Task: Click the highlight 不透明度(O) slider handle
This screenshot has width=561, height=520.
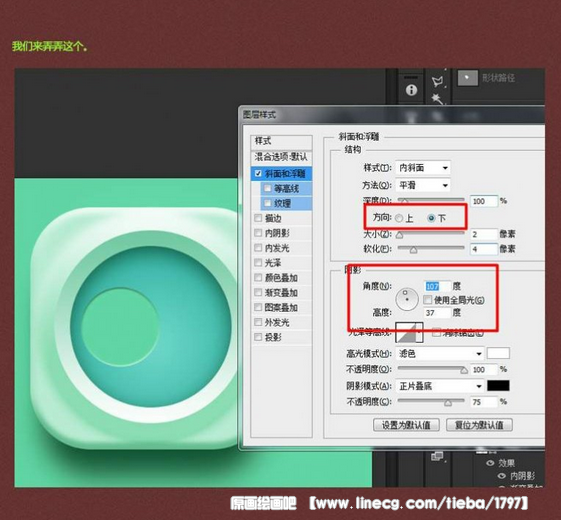Action: coord(464,371)
